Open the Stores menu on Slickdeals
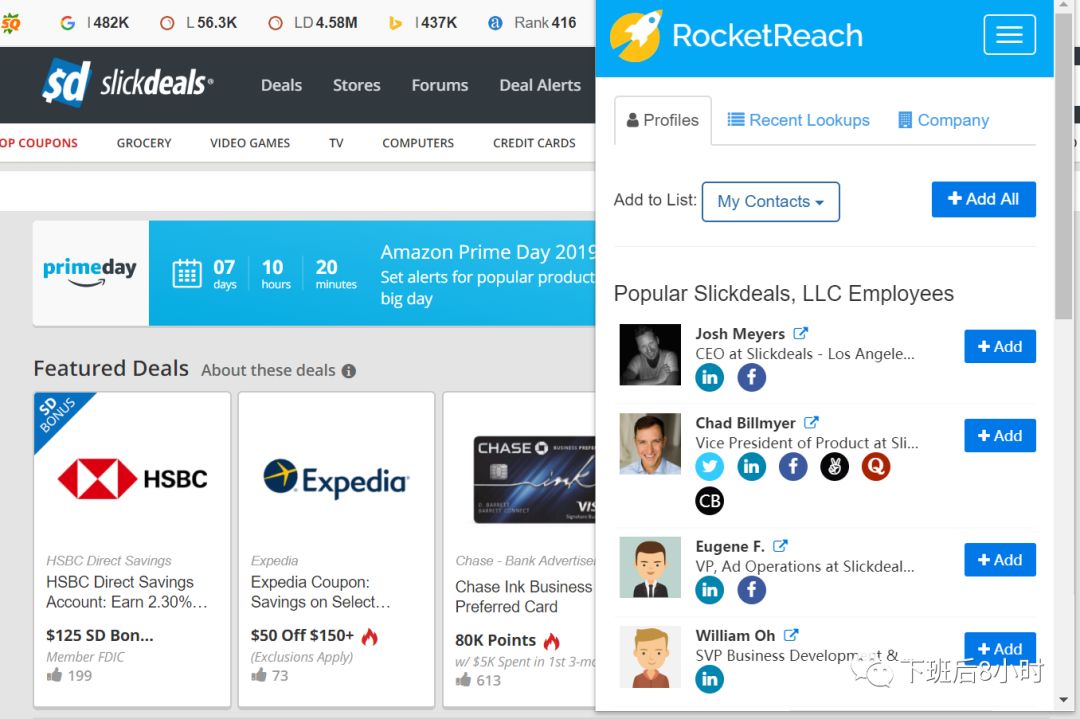 pos(357,85)
